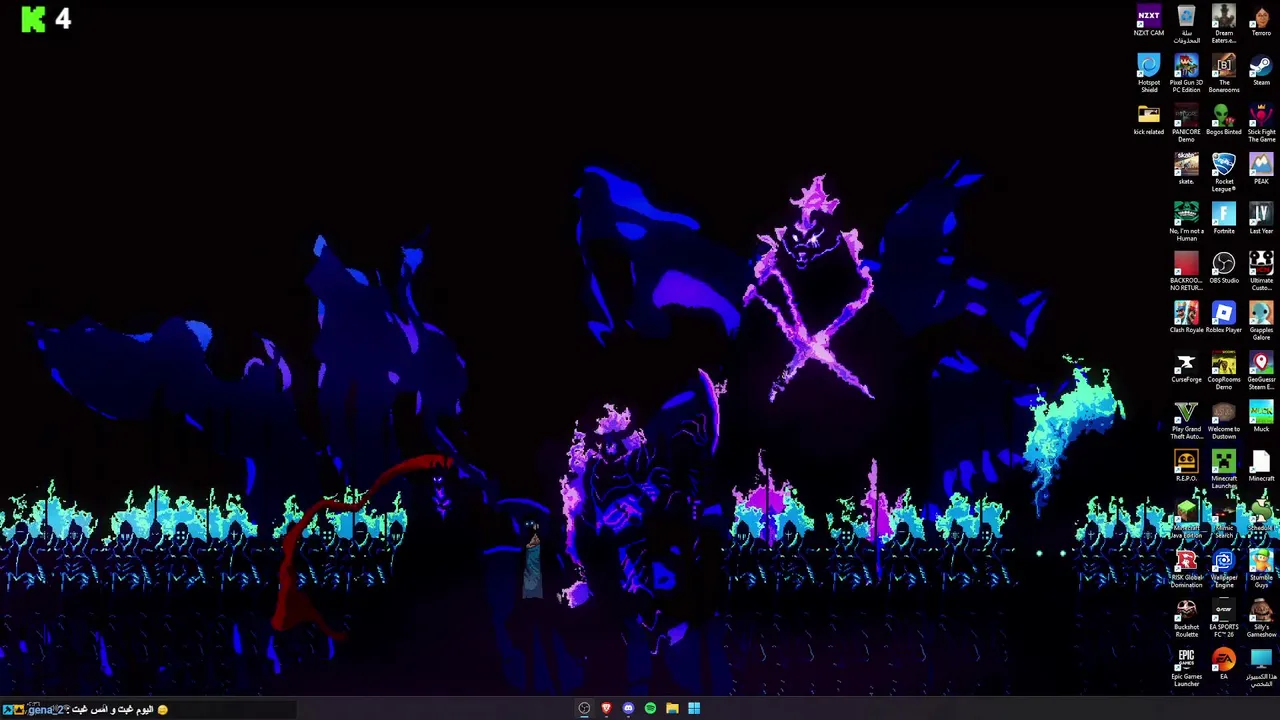
Task: Open the CurseForge desktop shortcut
Action: 1186,368
